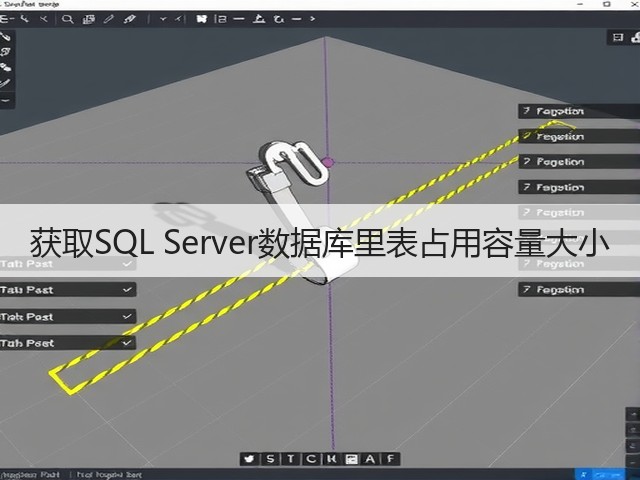Expand the last Tab Post dropdown chevron
Viewport: 640px width, 480px height.
coord(127,342)
